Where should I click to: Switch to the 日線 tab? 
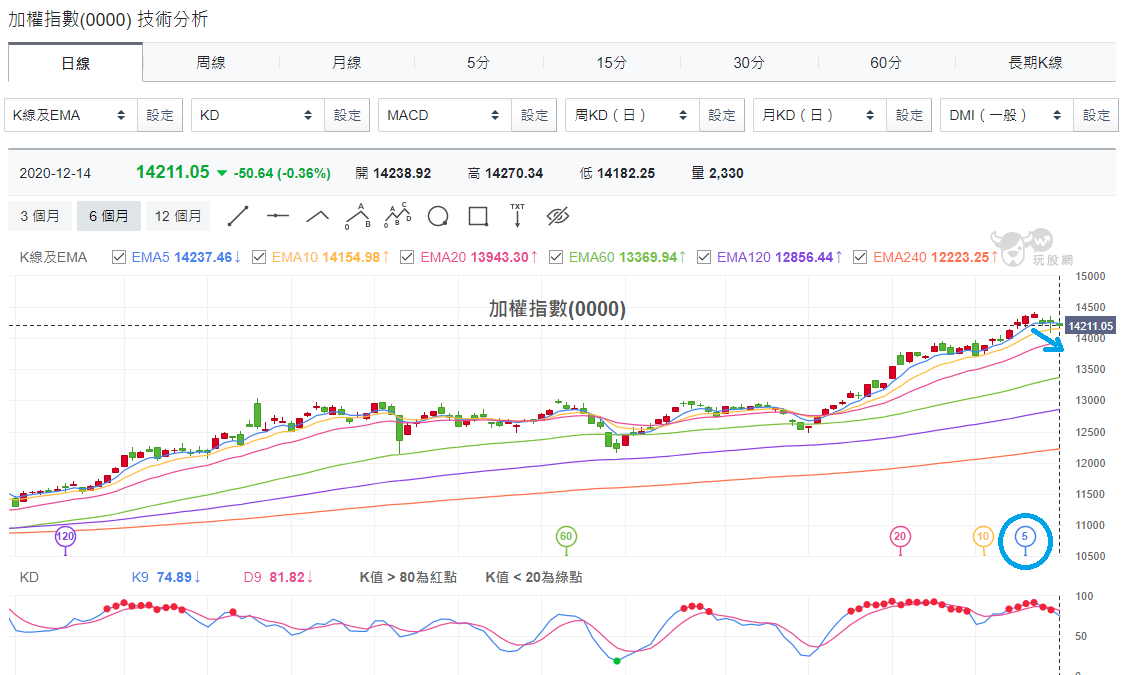75,64
